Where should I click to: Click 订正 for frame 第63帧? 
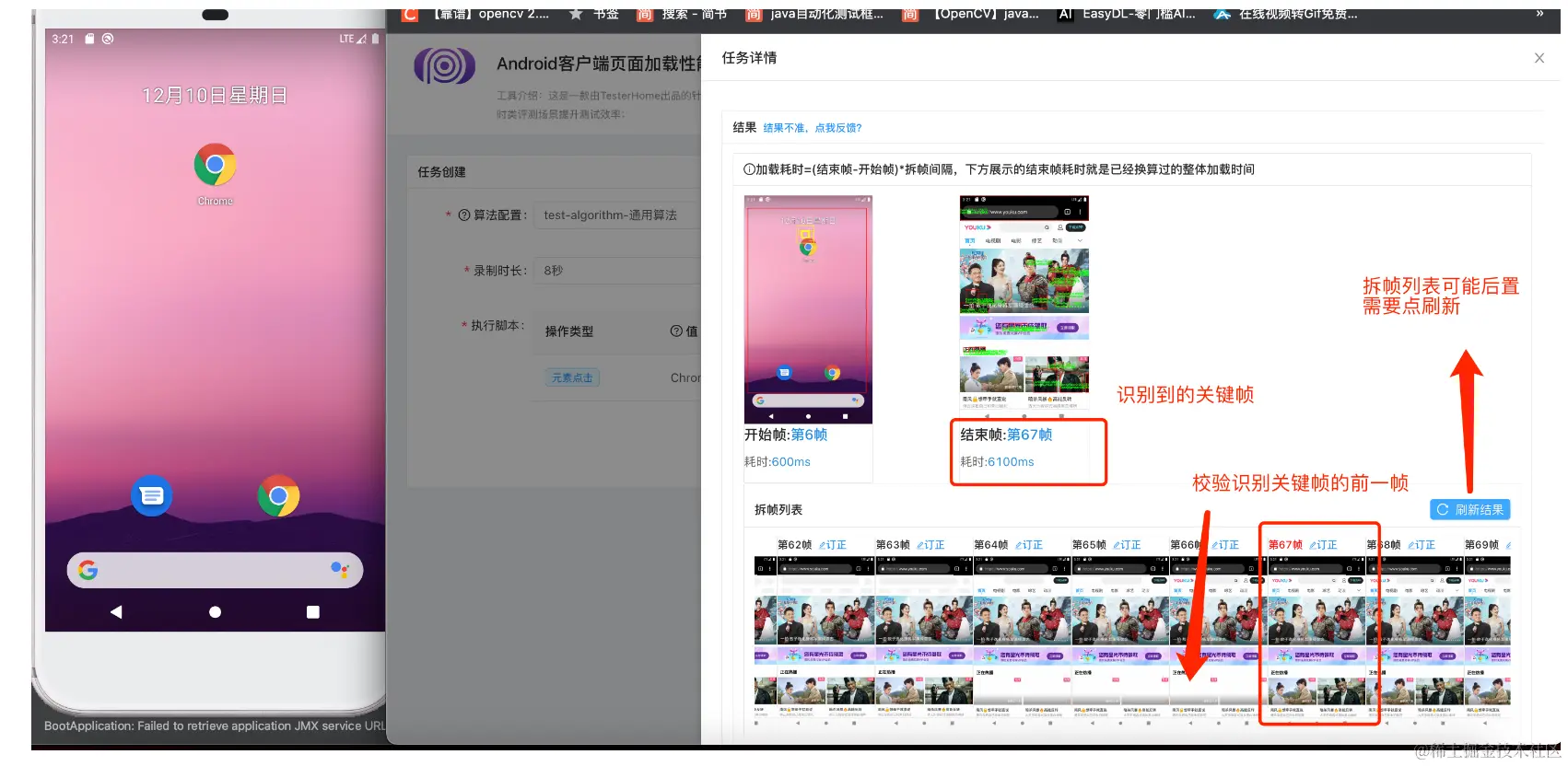coord(930,545)
